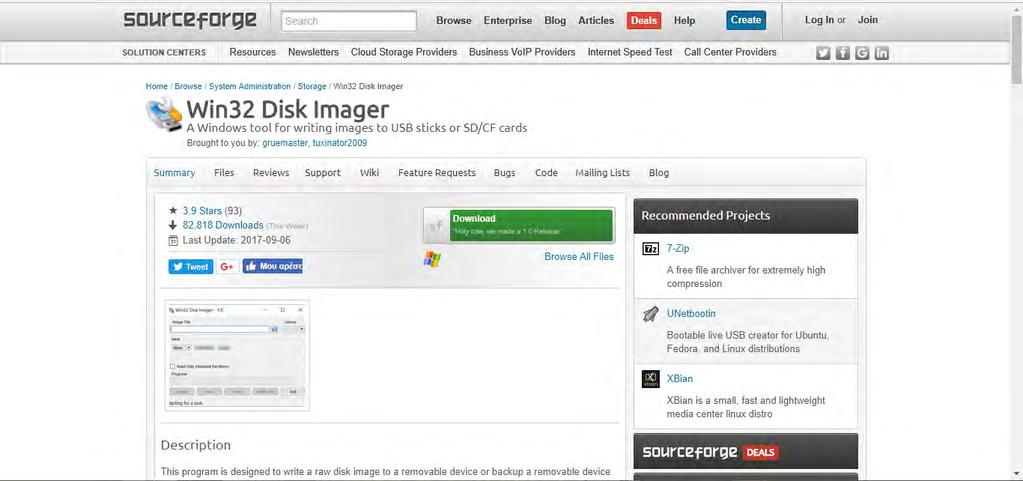This screenshot has width=1023, height=481.
Task: Switch to the Support tab
Action: 322,173
